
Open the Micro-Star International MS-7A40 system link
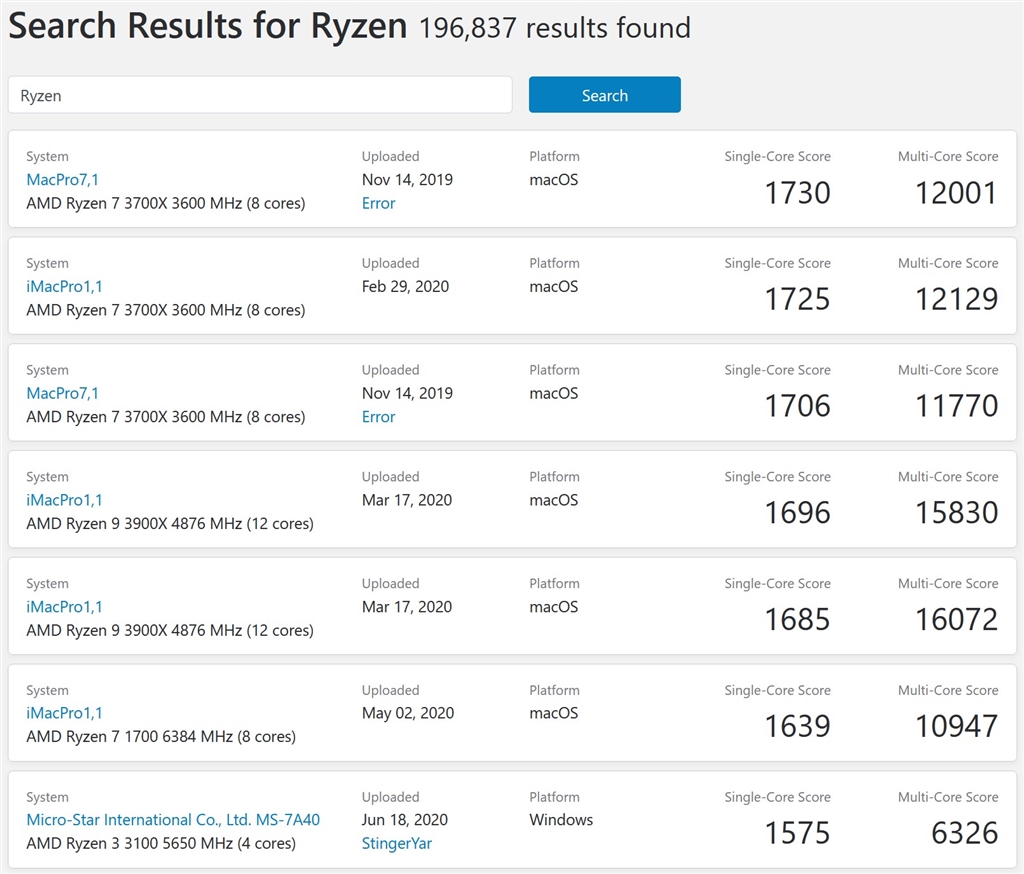tap(173, 820)
